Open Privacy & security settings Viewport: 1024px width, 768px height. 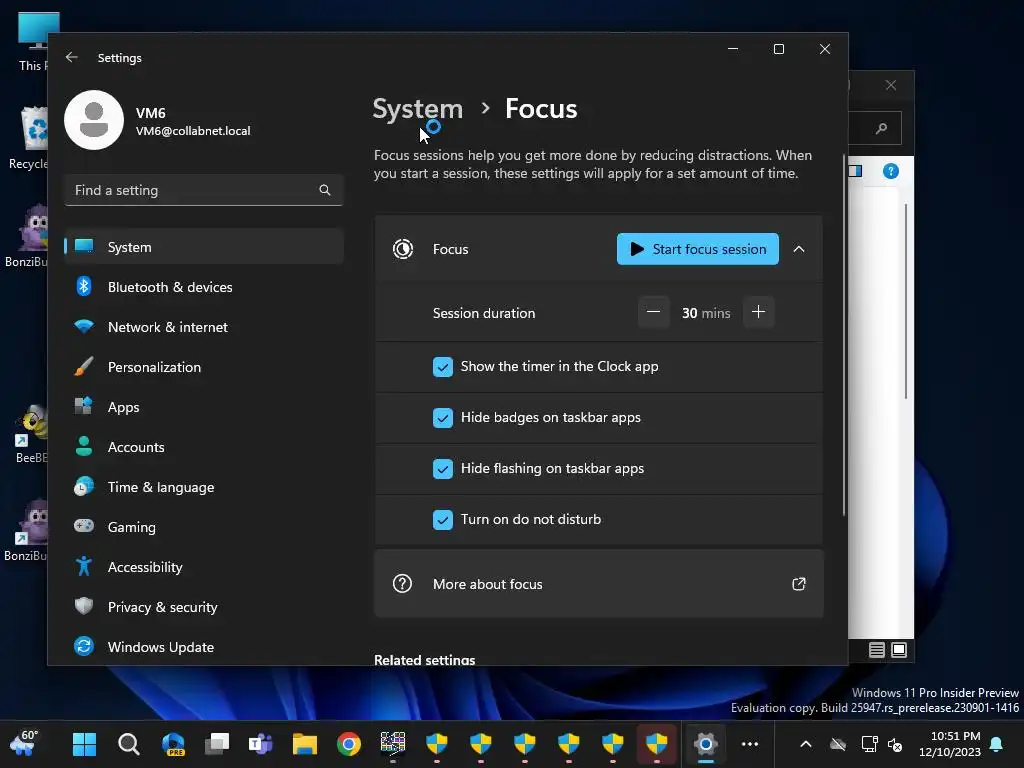click(204, 607)
